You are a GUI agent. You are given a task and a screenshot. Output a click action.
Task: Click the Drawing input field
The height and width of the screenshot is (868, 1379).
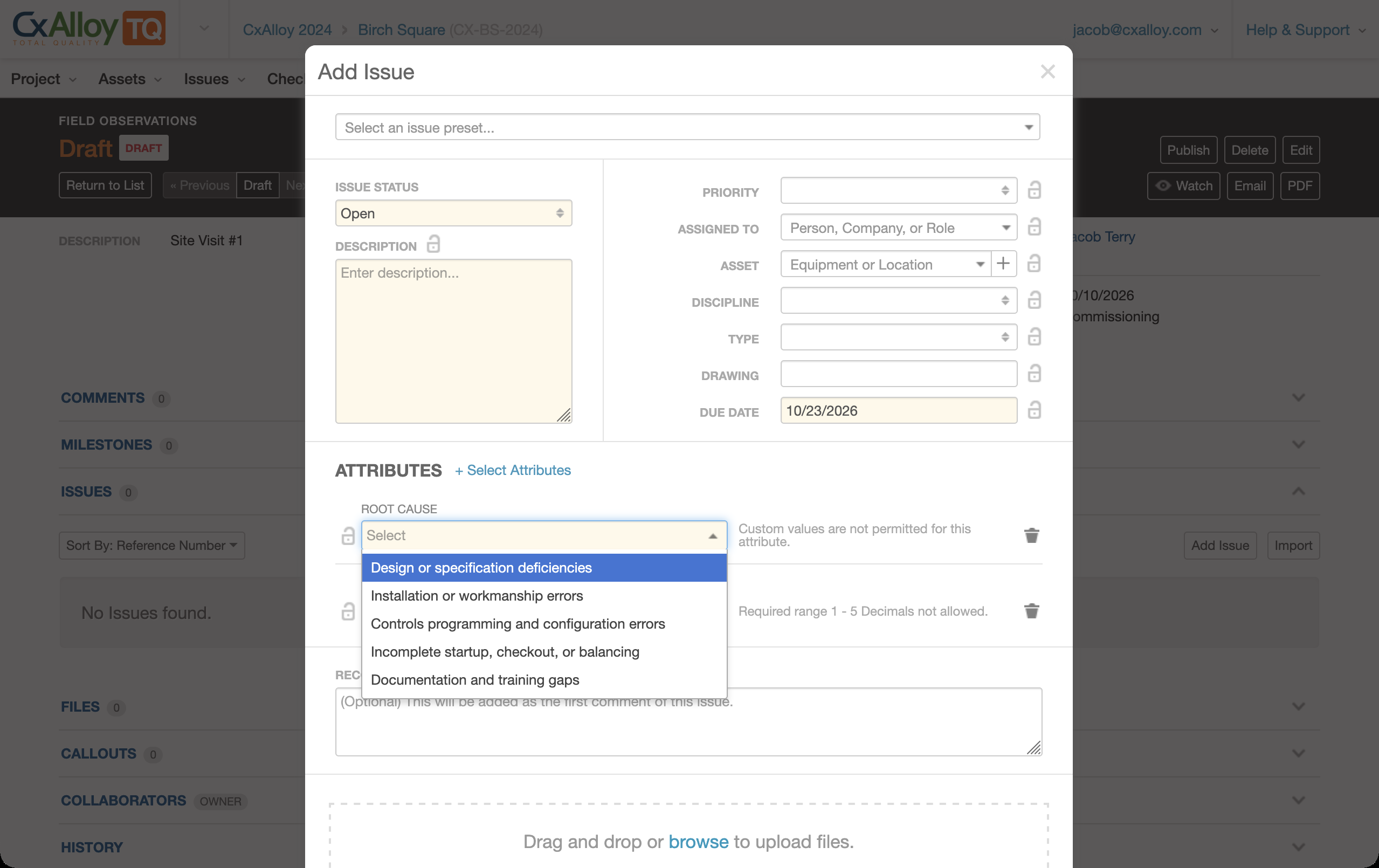click(x=899, y=373)
